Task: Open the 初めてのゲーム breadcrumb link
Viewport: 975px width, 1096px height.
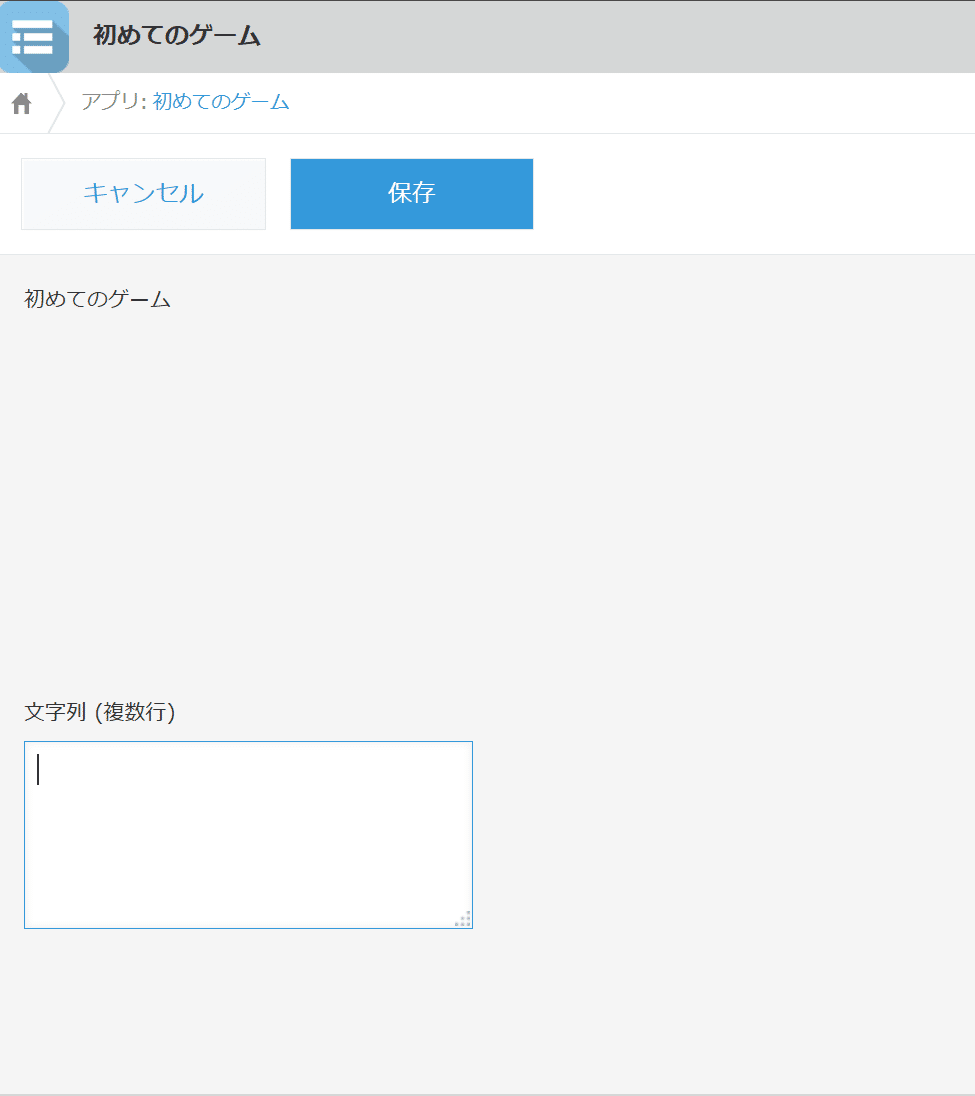Action: coord(221,102)
